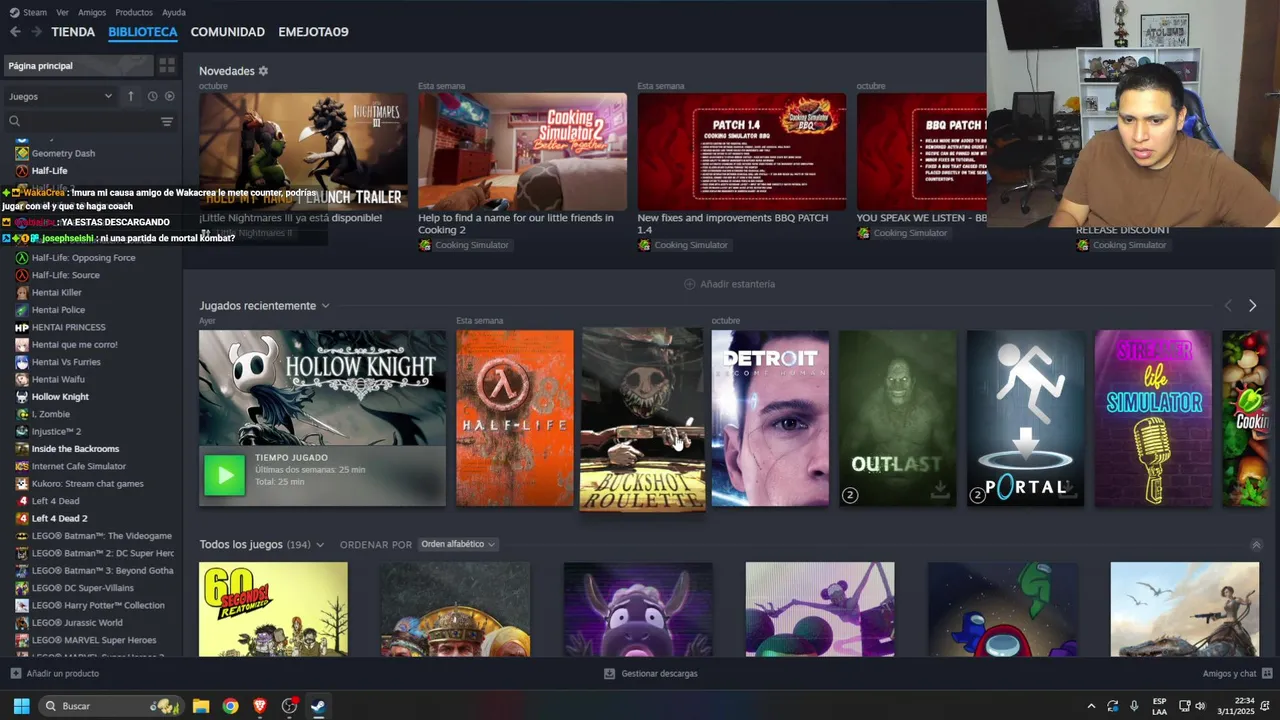Go back with the left arrow navigation
Screen dimensions: 1280x720
click(x=15, y=32)
